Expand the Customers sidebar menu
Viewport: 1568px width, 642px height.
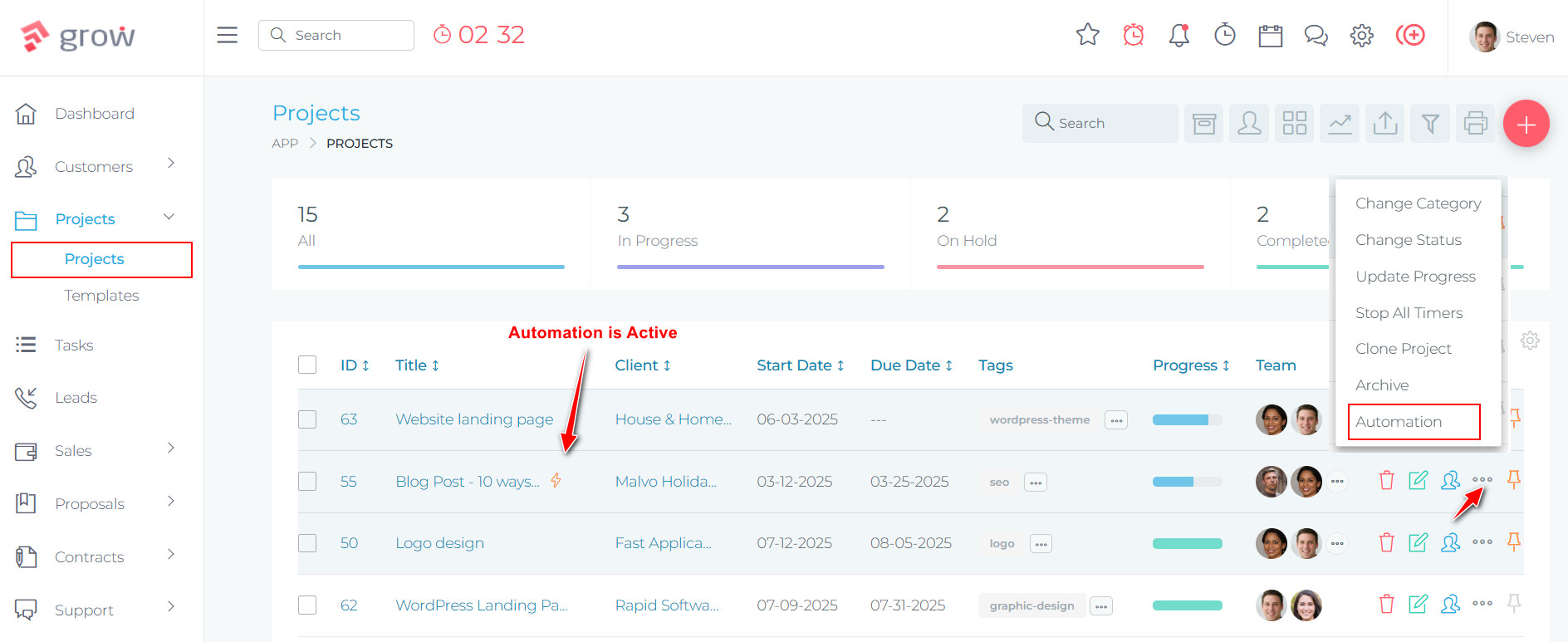pos(171,164)
